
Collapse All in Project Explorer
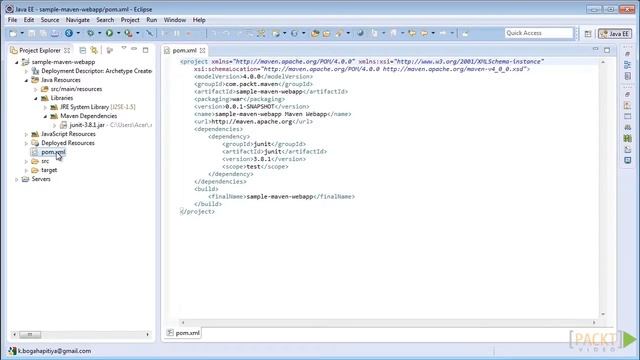82,50
